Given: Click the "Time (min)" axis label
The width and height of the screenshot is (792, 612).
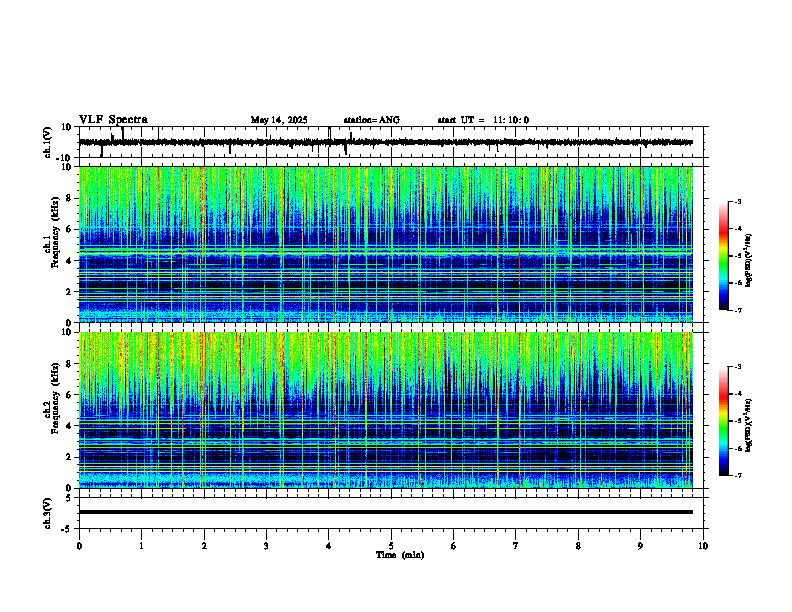Looking at the screenshot, I should coord(400,555).
